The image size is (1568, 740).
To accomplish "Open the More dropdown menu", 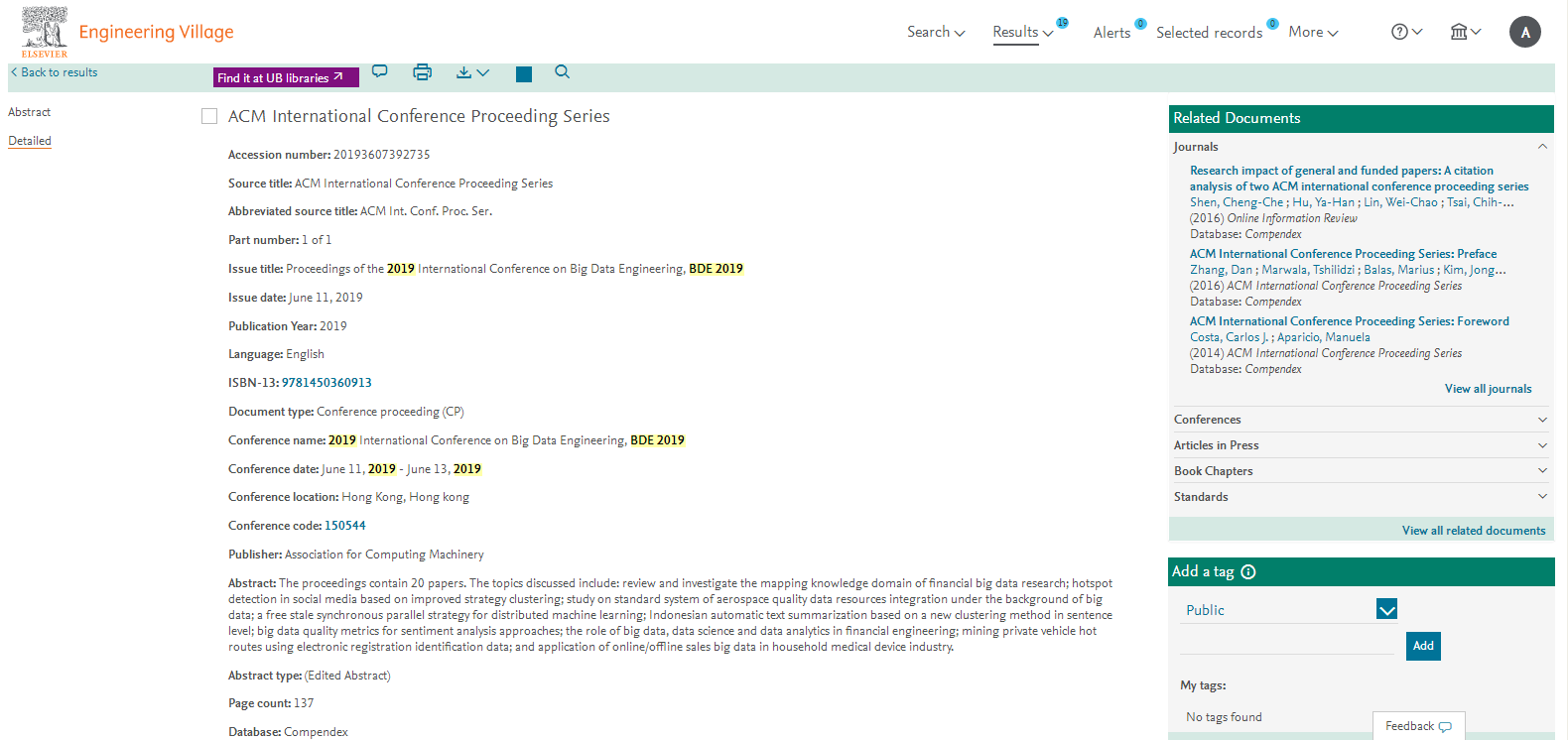I will click(x=1313, y=32).
